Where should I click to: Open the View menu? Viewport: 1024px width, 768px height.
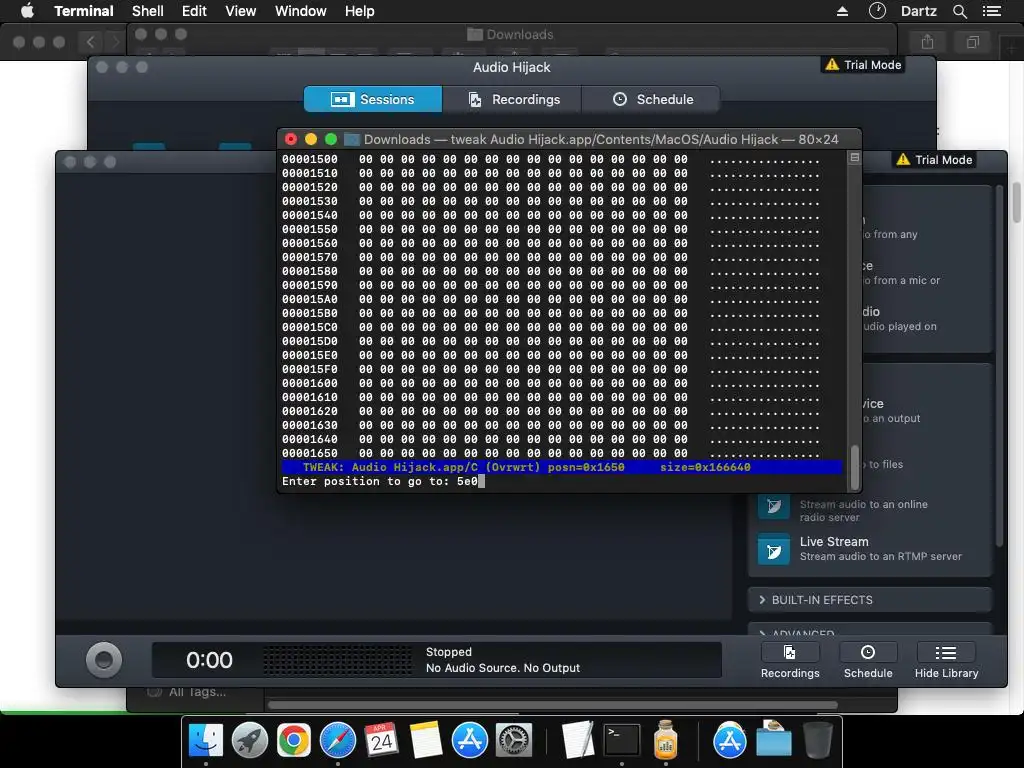[240, 11]
